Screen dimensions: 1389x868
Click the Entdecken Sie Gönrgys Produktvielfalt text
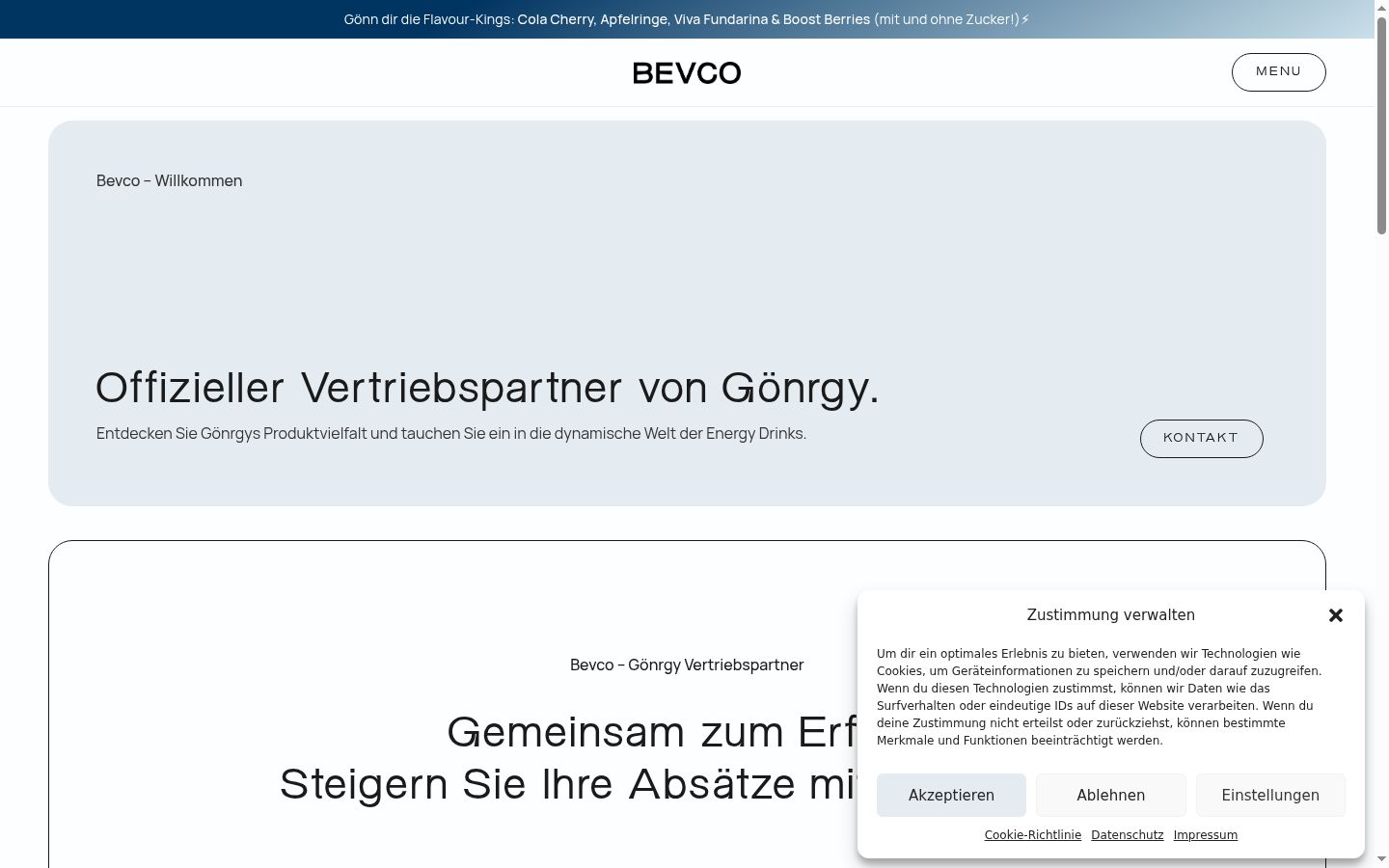pyautogui.click(x=451, y=434)
